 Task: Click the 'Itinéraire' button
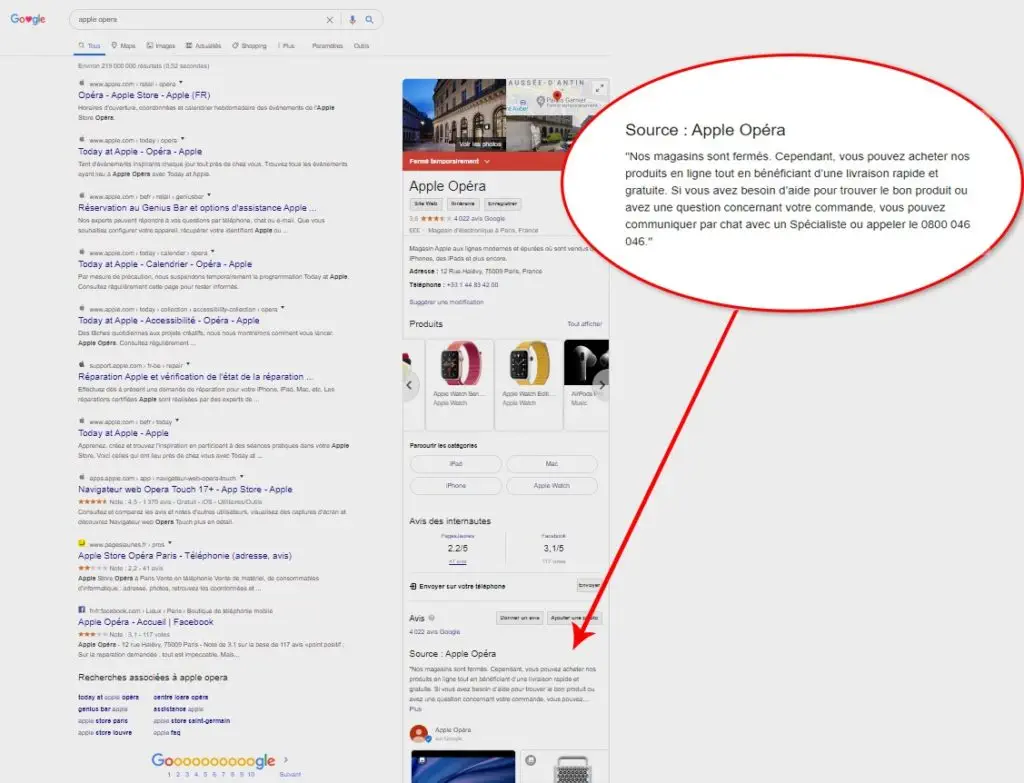[x=462, y=204]
